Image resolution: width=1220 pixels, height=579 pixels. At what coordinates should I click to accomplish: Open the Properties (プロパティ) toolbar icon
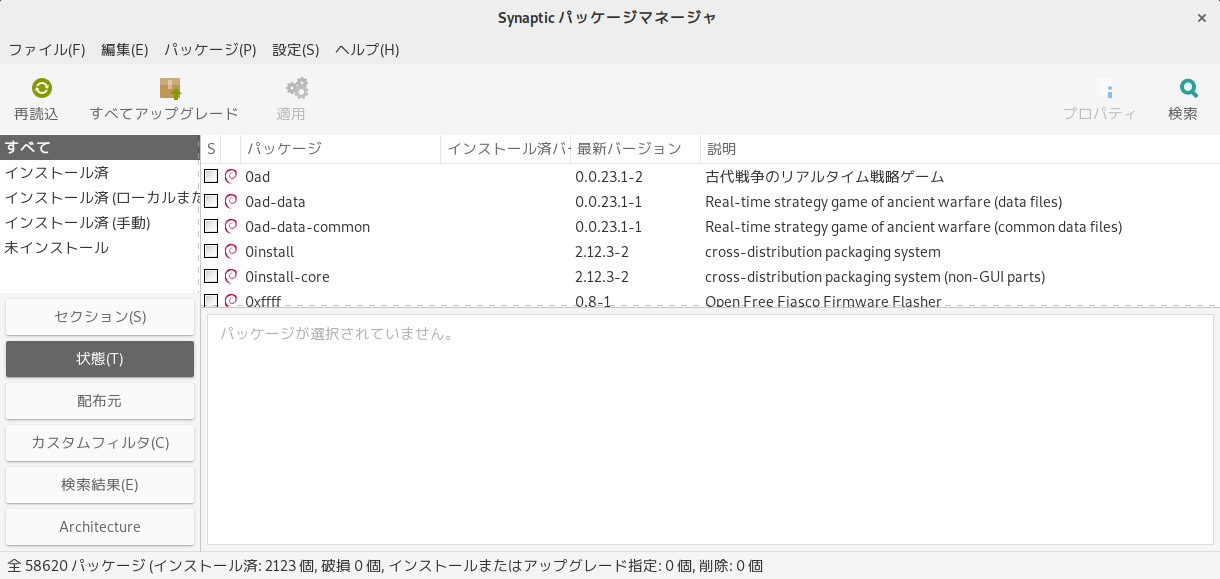tap(1105, 88)
